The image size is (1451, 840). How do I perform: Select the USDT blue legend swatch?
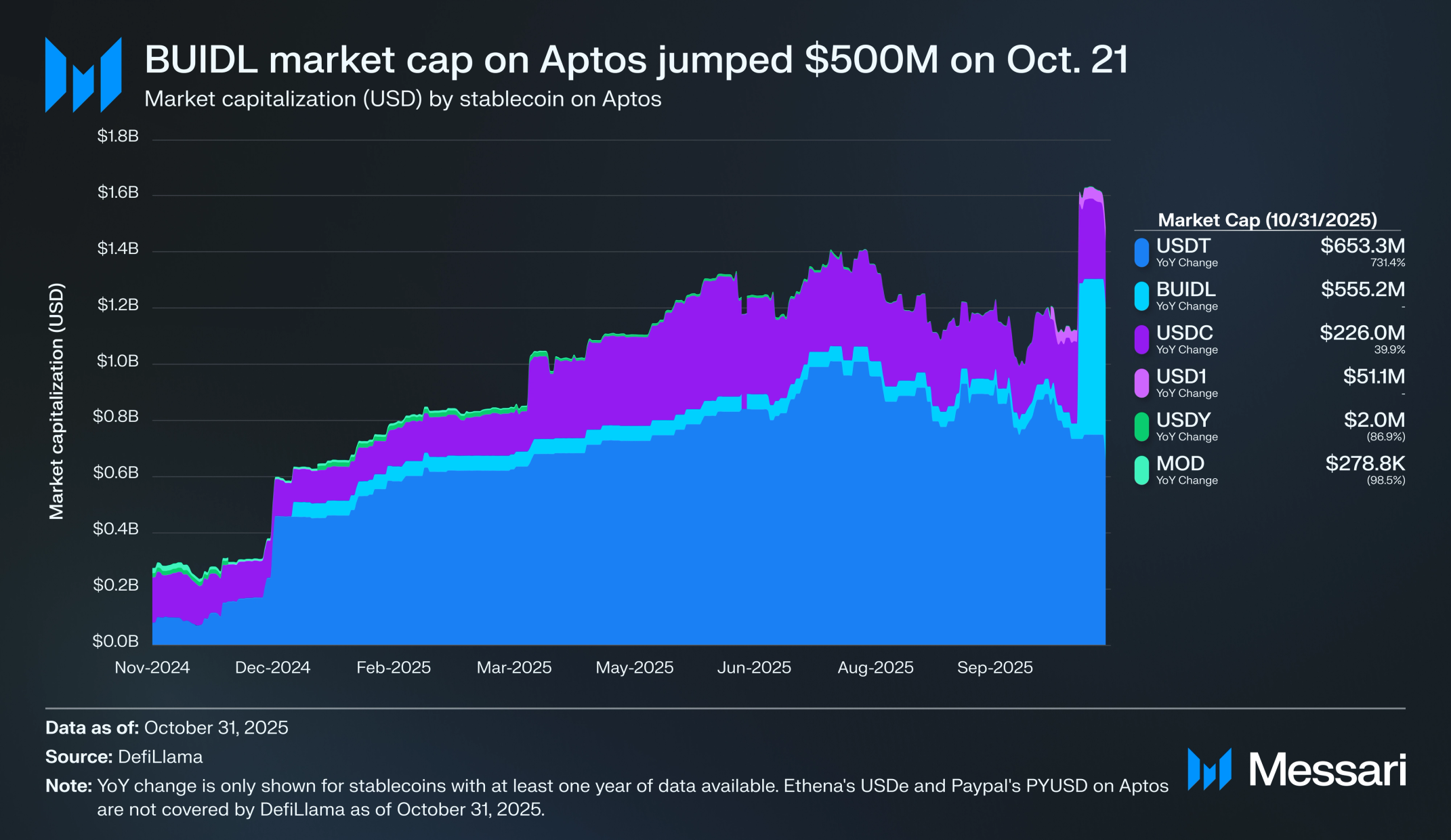[x=1141, y=253]
